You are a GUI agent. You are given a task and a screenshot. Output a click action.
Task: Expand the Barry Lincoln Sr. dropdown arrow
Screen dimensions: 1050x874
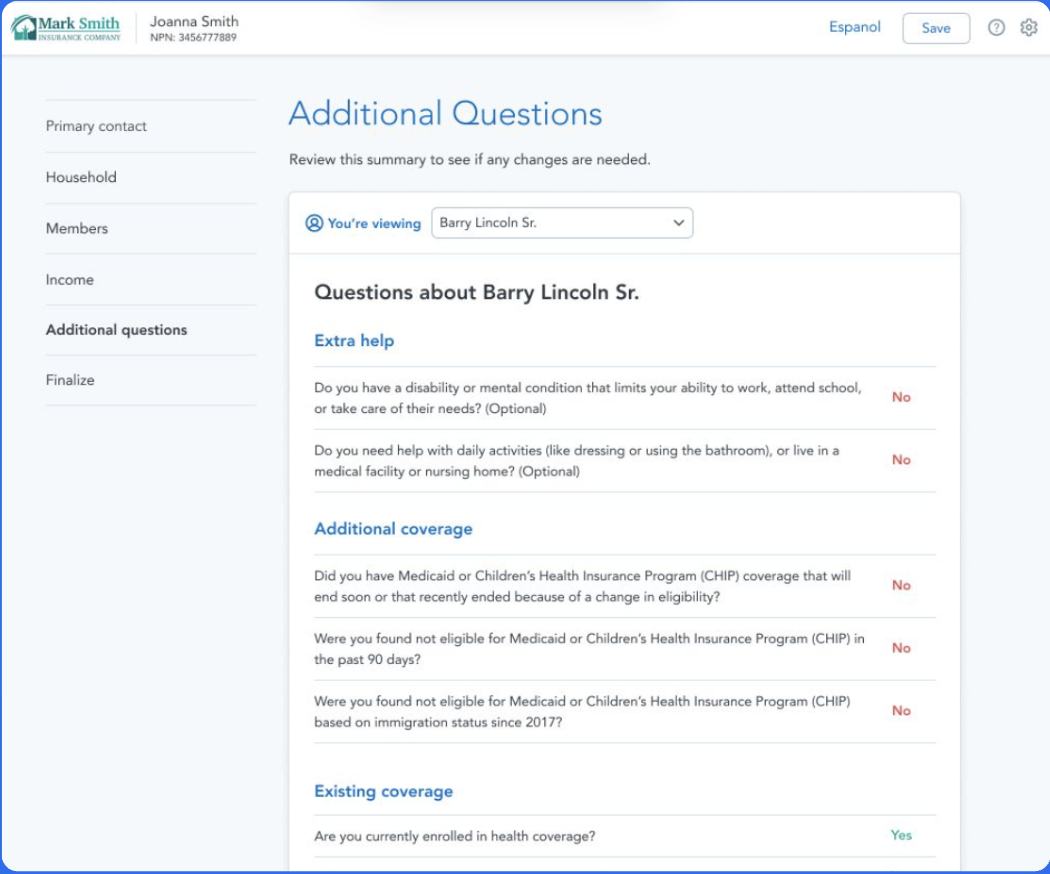[x=679, y=223]
